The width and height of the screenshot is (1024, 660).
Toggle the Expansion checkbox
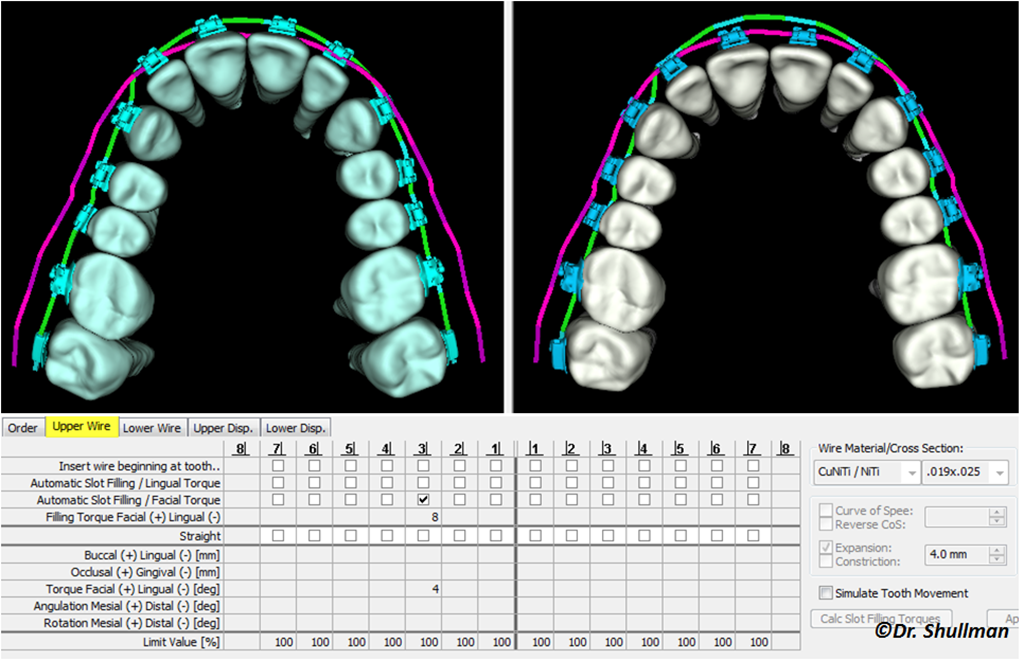pyautogui.click(x=826, y=547)
